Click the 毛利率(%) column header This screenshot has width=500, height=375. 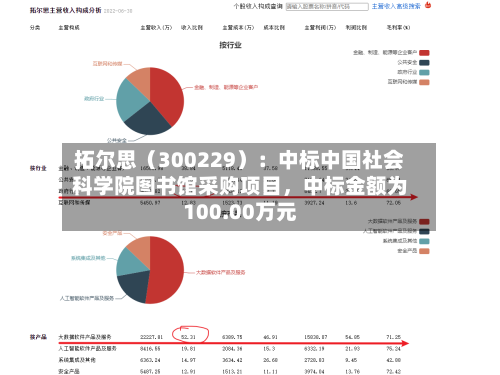pyautogui.click(x=398, y=28)
